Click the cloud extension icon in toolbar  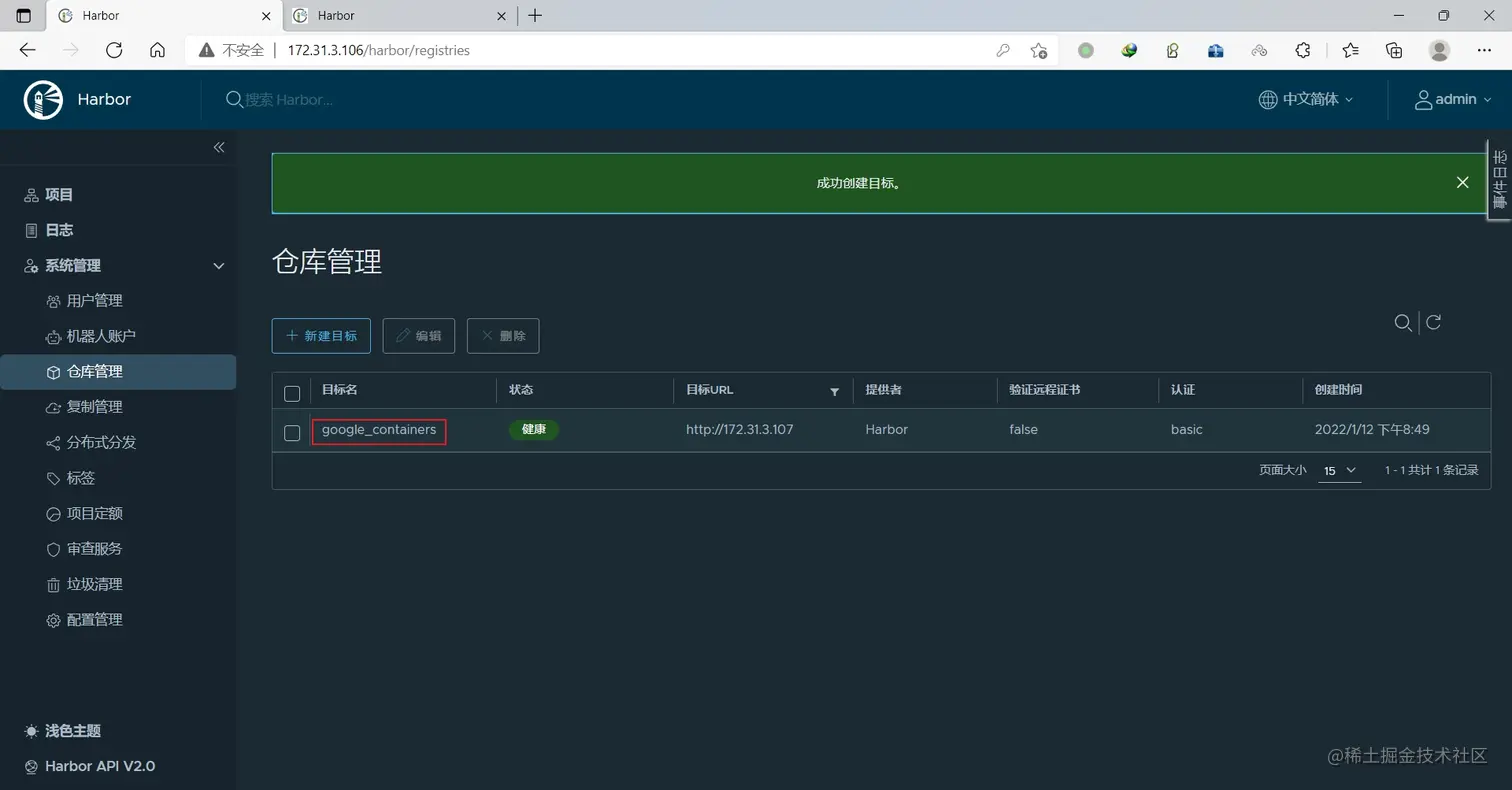click(x=1259, y=50)
